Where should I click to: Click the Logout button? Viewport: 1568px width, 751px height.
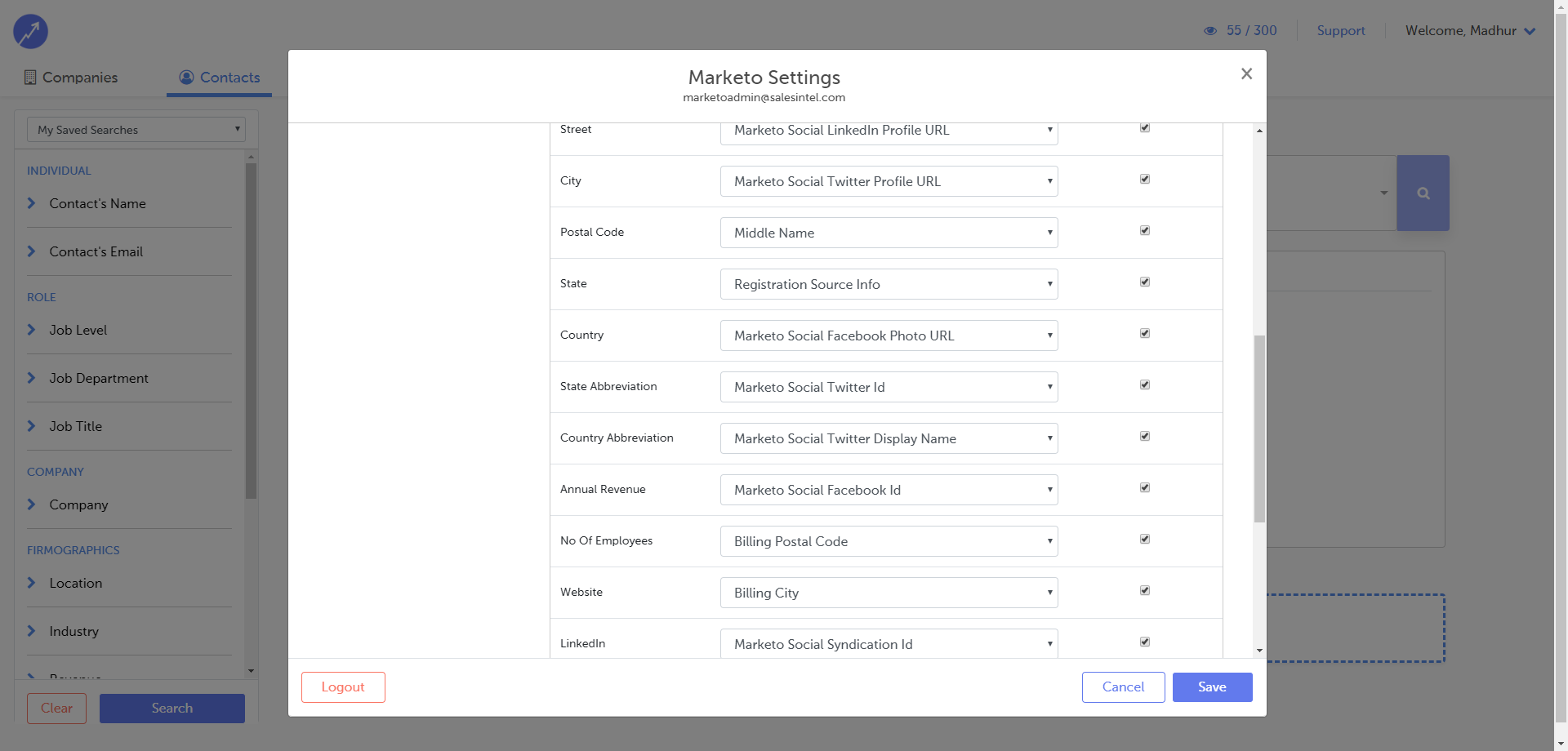click(343, 687)
